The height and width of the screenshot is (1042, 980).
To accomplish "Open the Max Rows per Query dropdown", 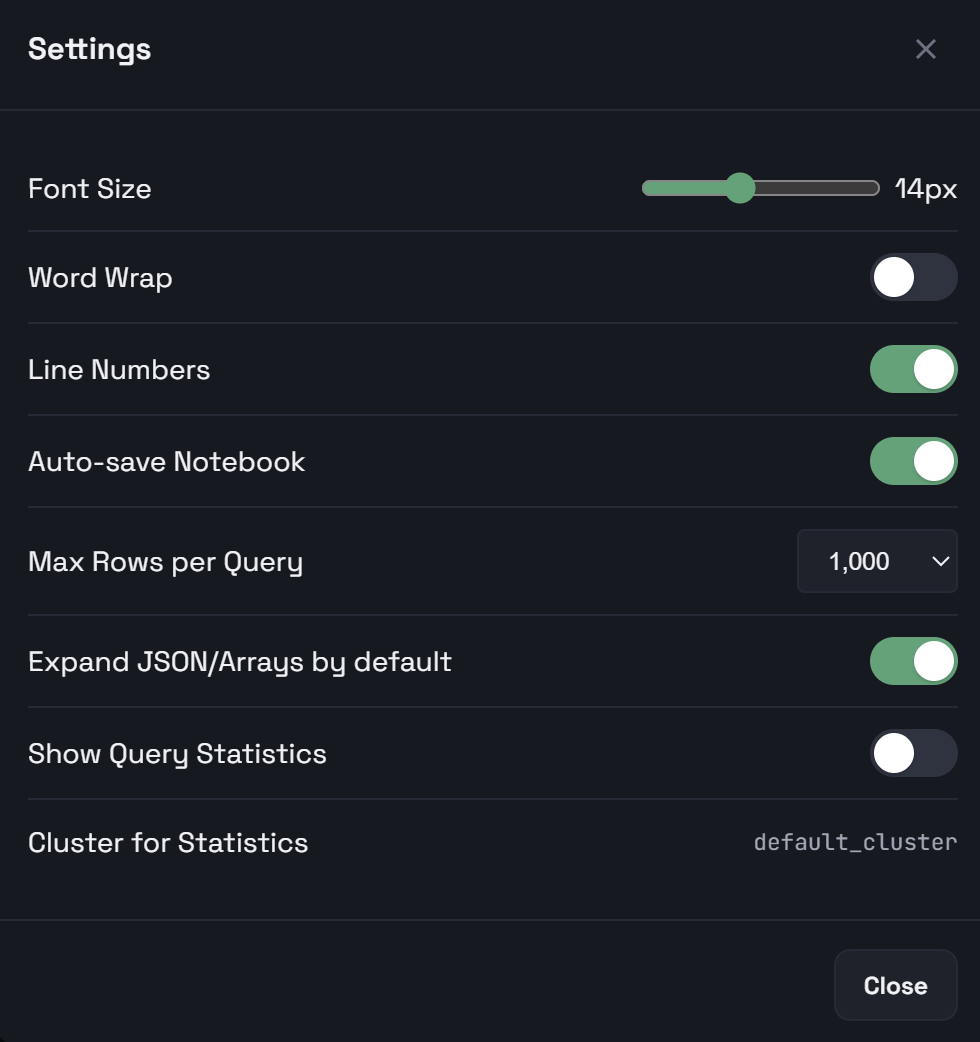I will pos(877,561).
